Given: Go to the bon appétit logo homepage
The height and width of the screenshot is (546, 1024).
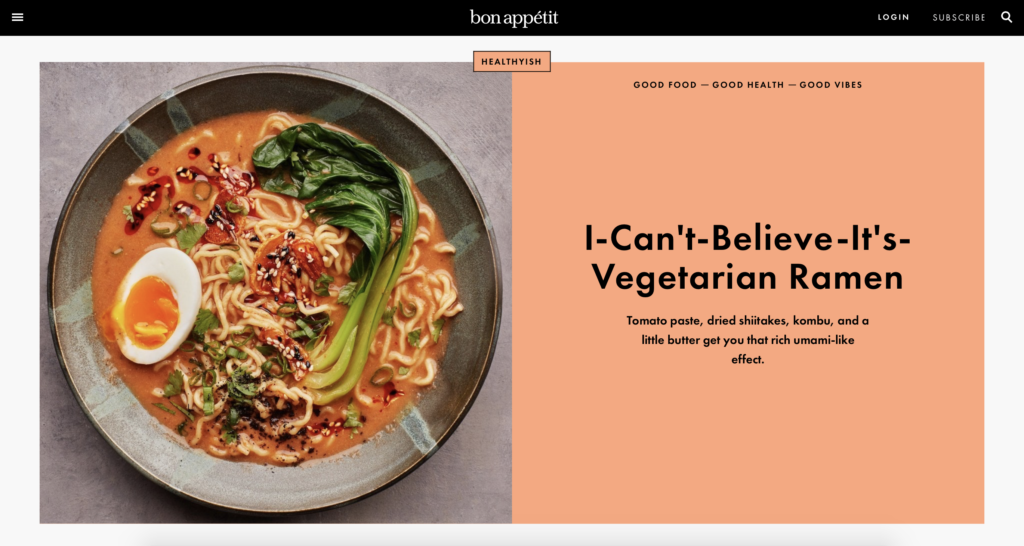Looking at the screenshot, I should point(514,18).
